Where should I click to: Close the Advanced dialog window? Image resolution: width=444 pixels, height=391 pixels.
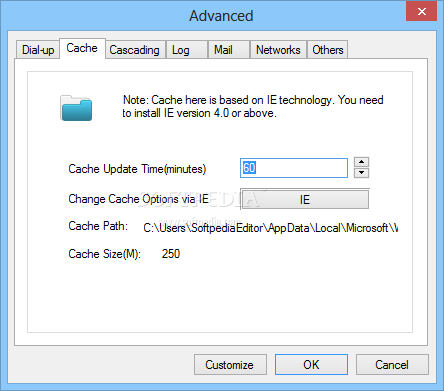point(422,11)
